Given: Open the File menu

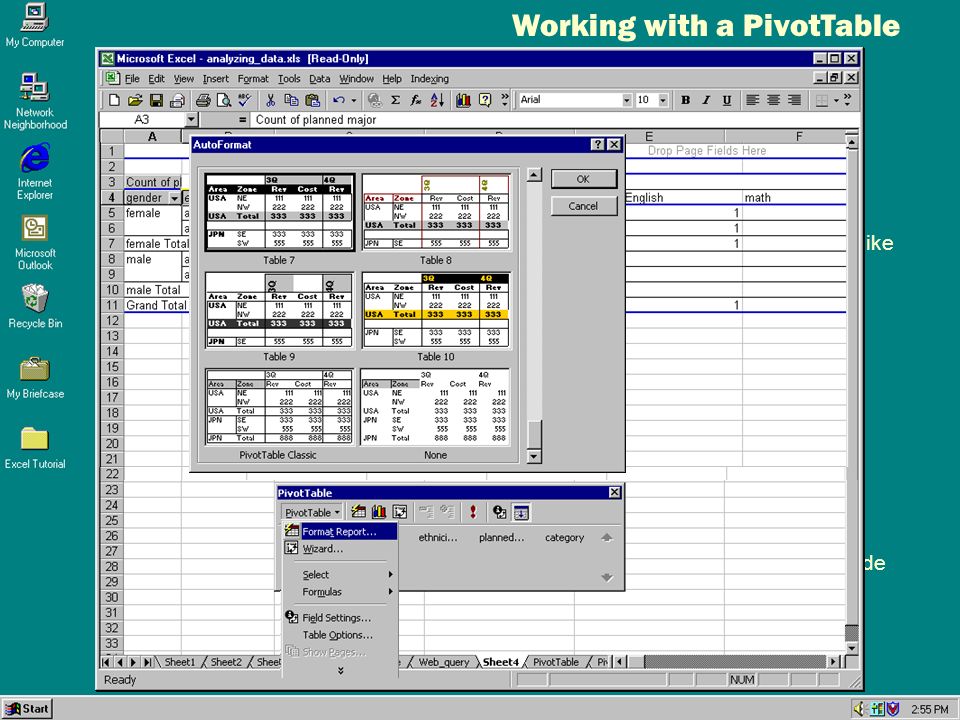Looking at the screenshot, I should (x=132, y=79).
